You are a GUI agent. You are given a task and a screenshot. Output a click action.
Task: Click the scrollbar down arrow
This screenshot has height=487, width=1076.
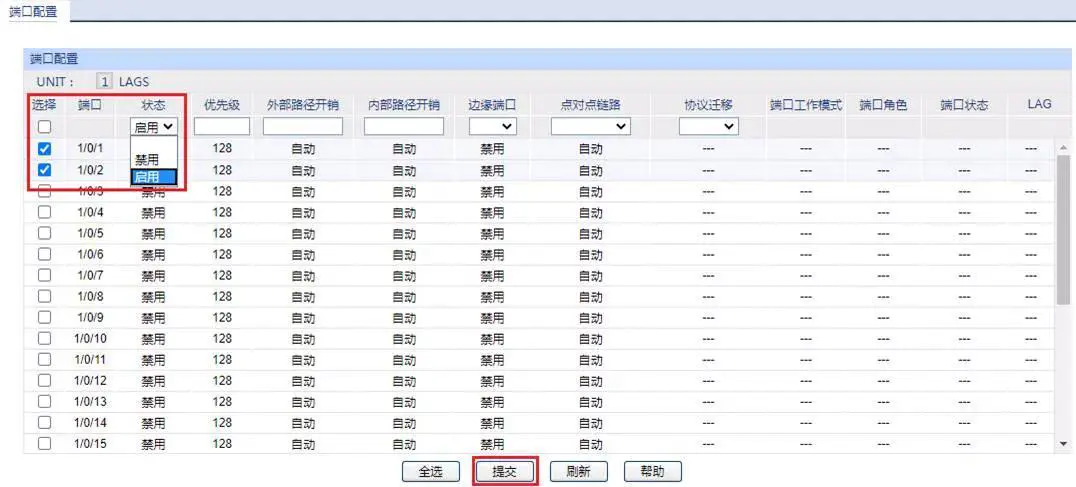coord(1063,443)
